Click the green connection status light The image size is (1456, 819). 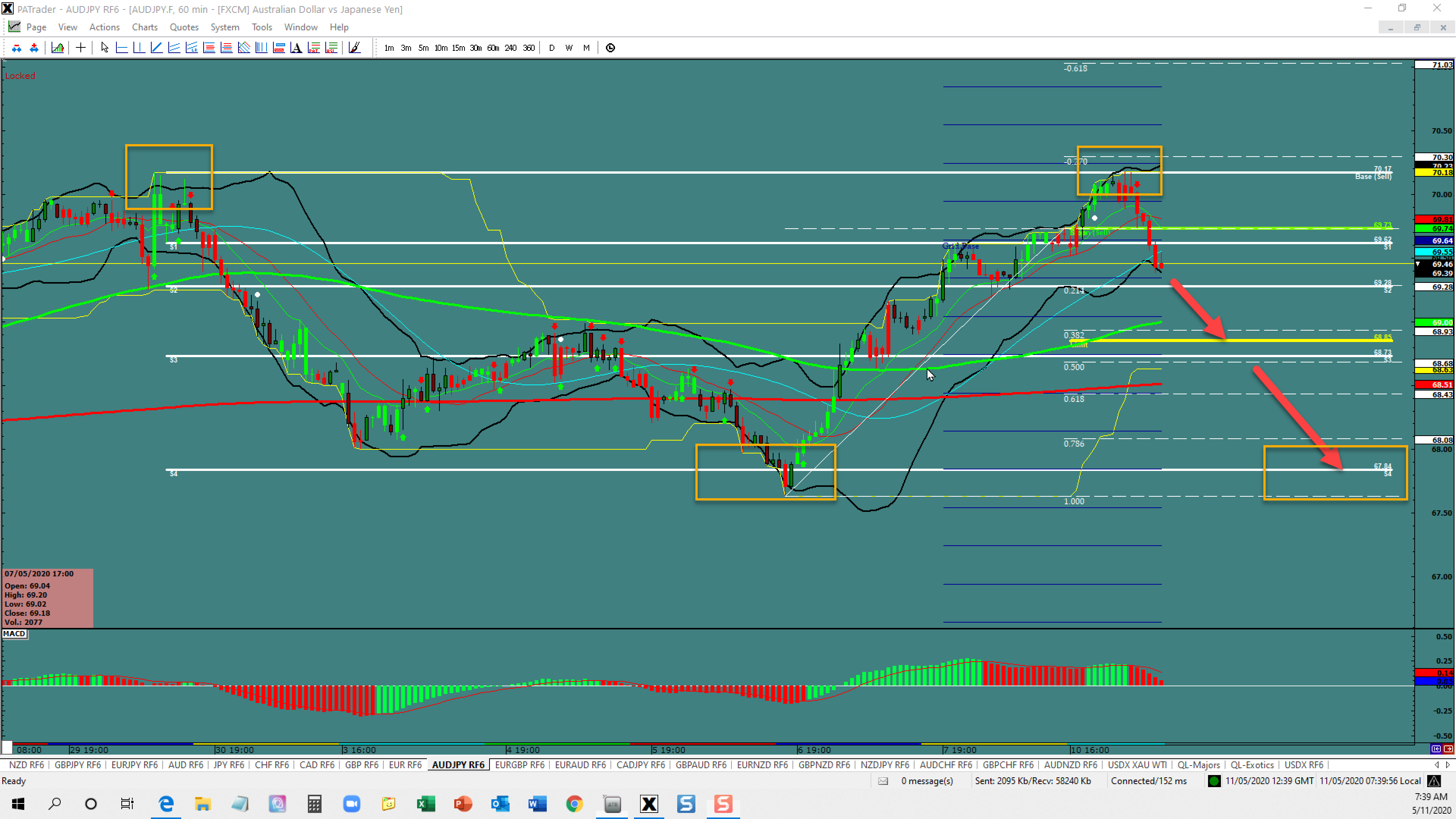coord(1214,781)
